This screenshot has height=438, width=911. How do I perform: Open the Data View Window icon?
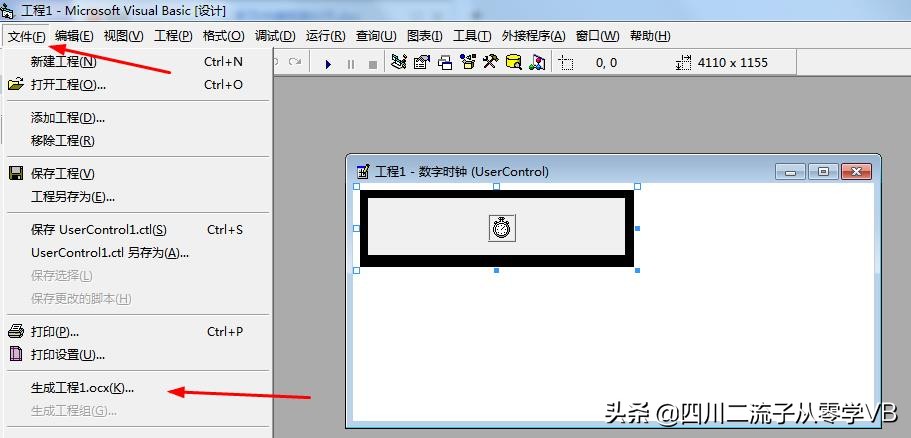pos(514,62)
